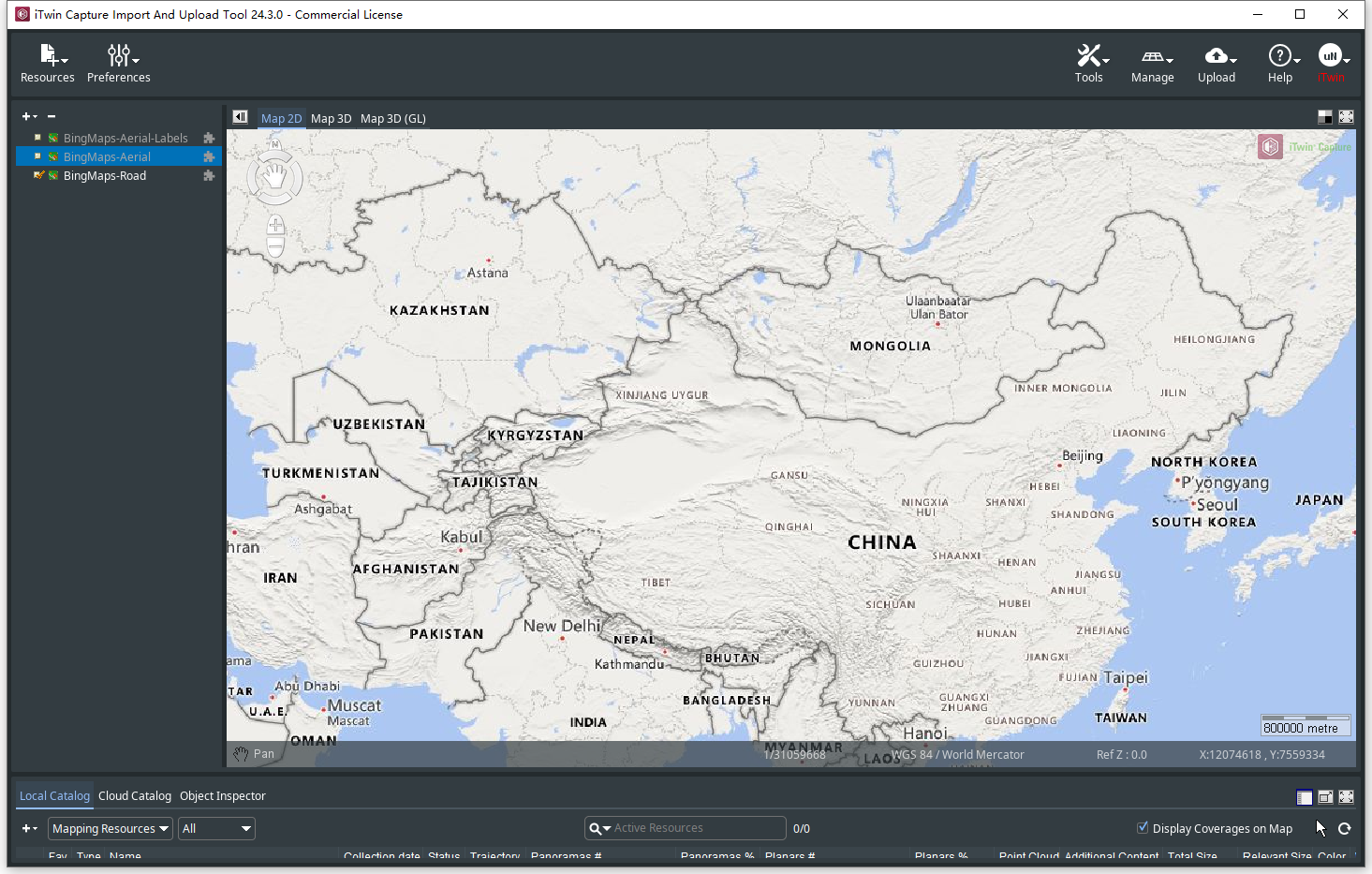Screen dimensions: 1372x874
Task: Open the Tools wrench icon
Action: pos(1088,55)
